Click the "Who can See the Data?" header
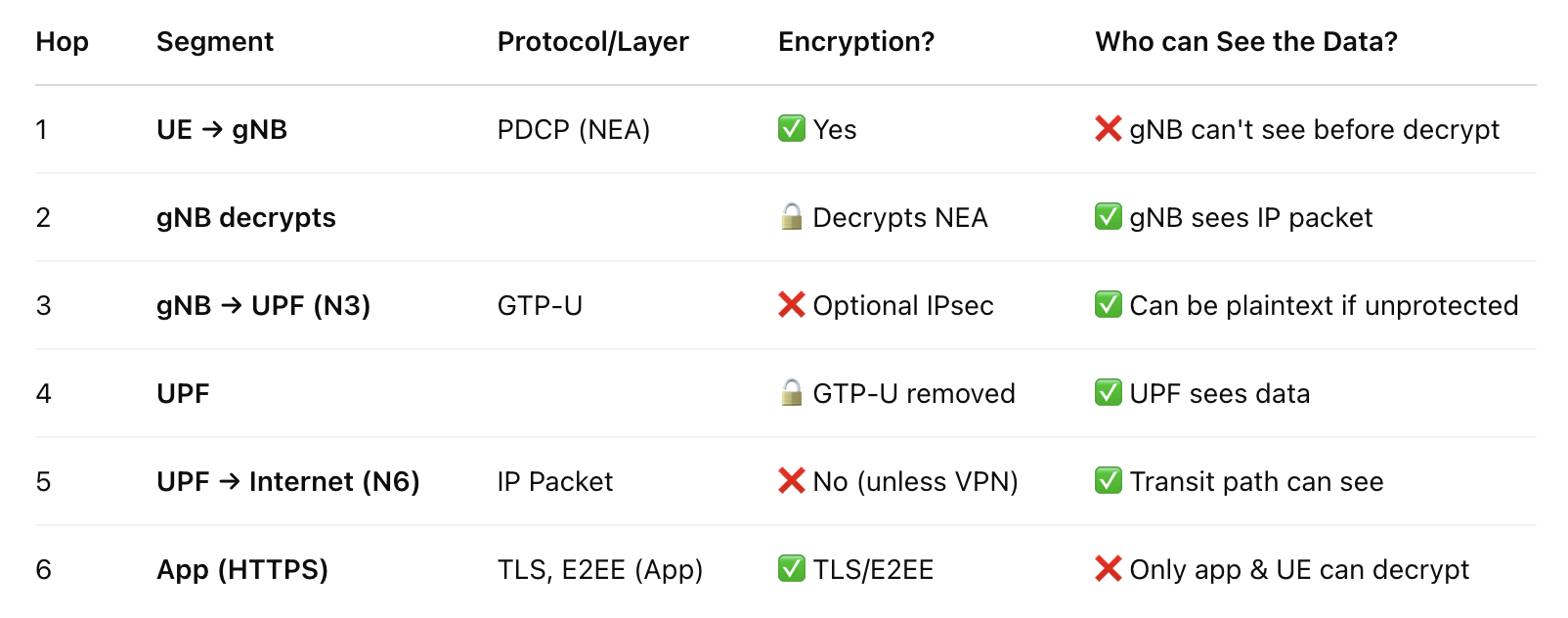 1245,42
